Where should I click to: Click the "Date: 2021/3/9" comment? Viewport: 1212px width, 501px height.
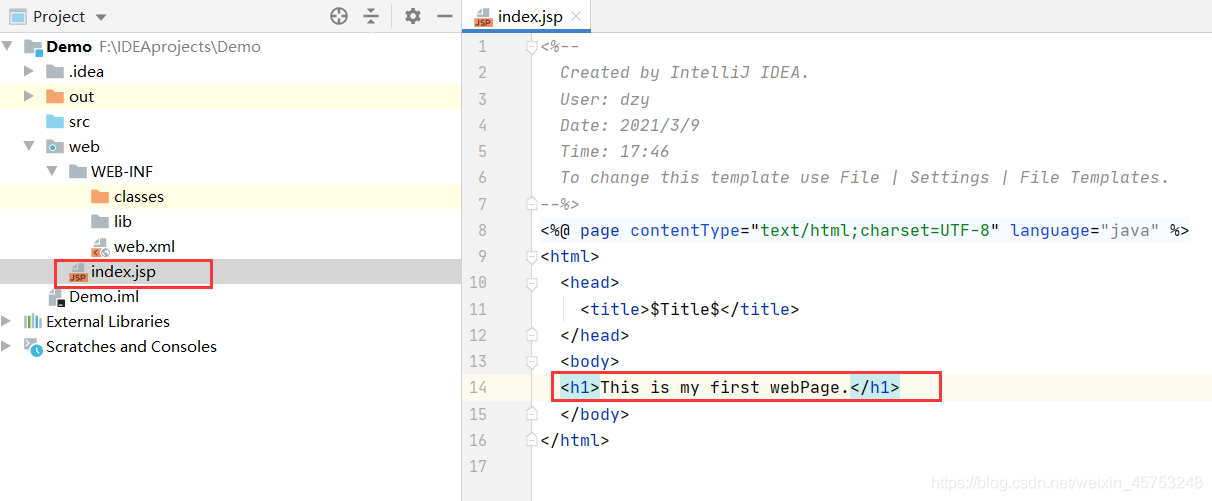630,125
